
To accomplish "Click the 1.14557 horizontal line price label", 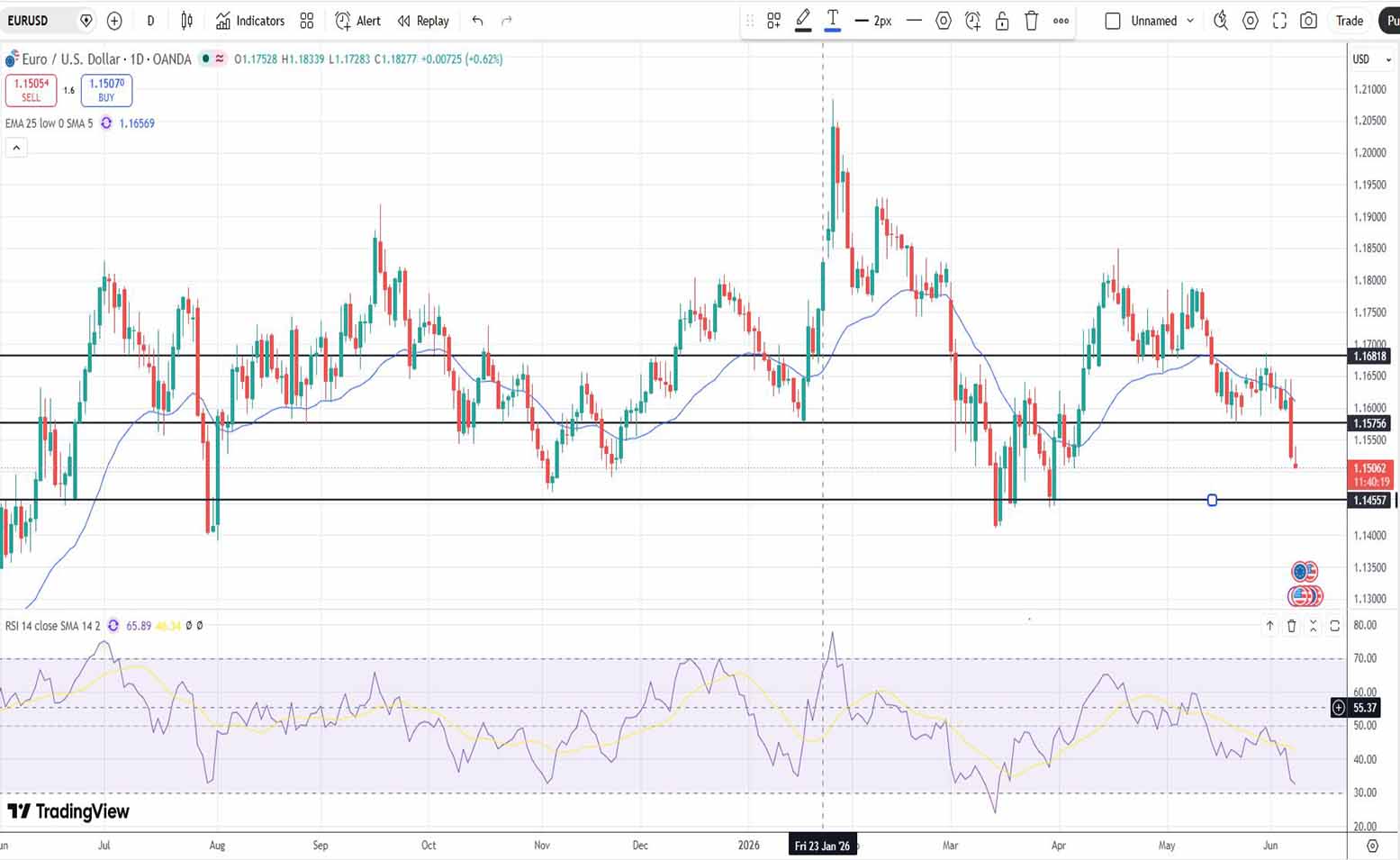I will coord(1369,501).
